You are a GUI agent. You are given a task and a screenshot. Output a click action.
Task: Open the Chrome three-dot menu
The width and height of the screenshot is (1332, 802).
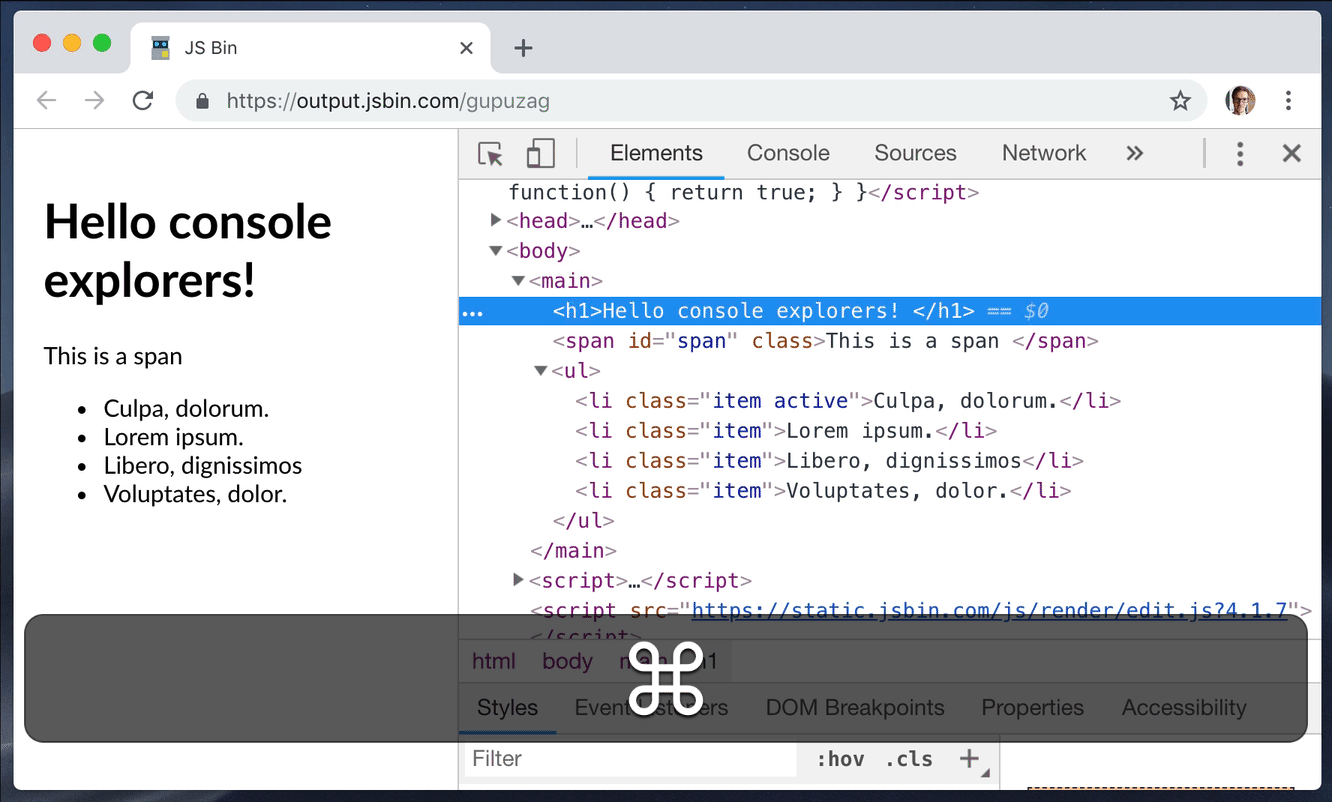1288,100
